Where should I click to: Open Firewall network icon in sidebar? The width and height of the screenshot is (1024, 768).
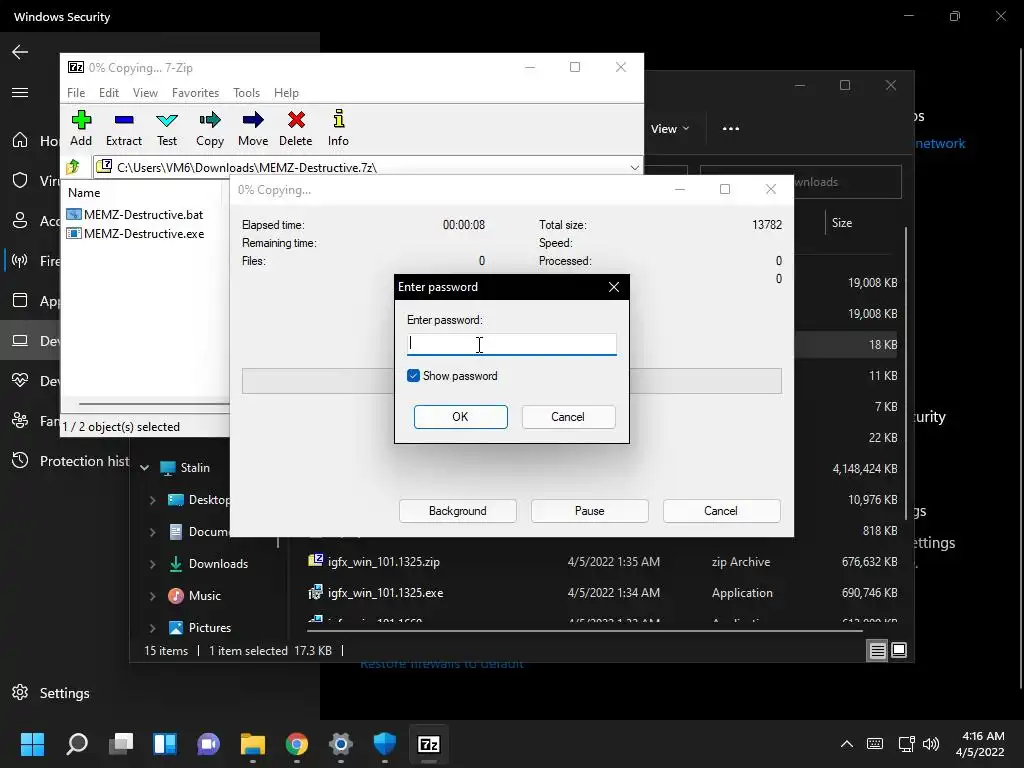pyautogui.click(x=20, y=261)
